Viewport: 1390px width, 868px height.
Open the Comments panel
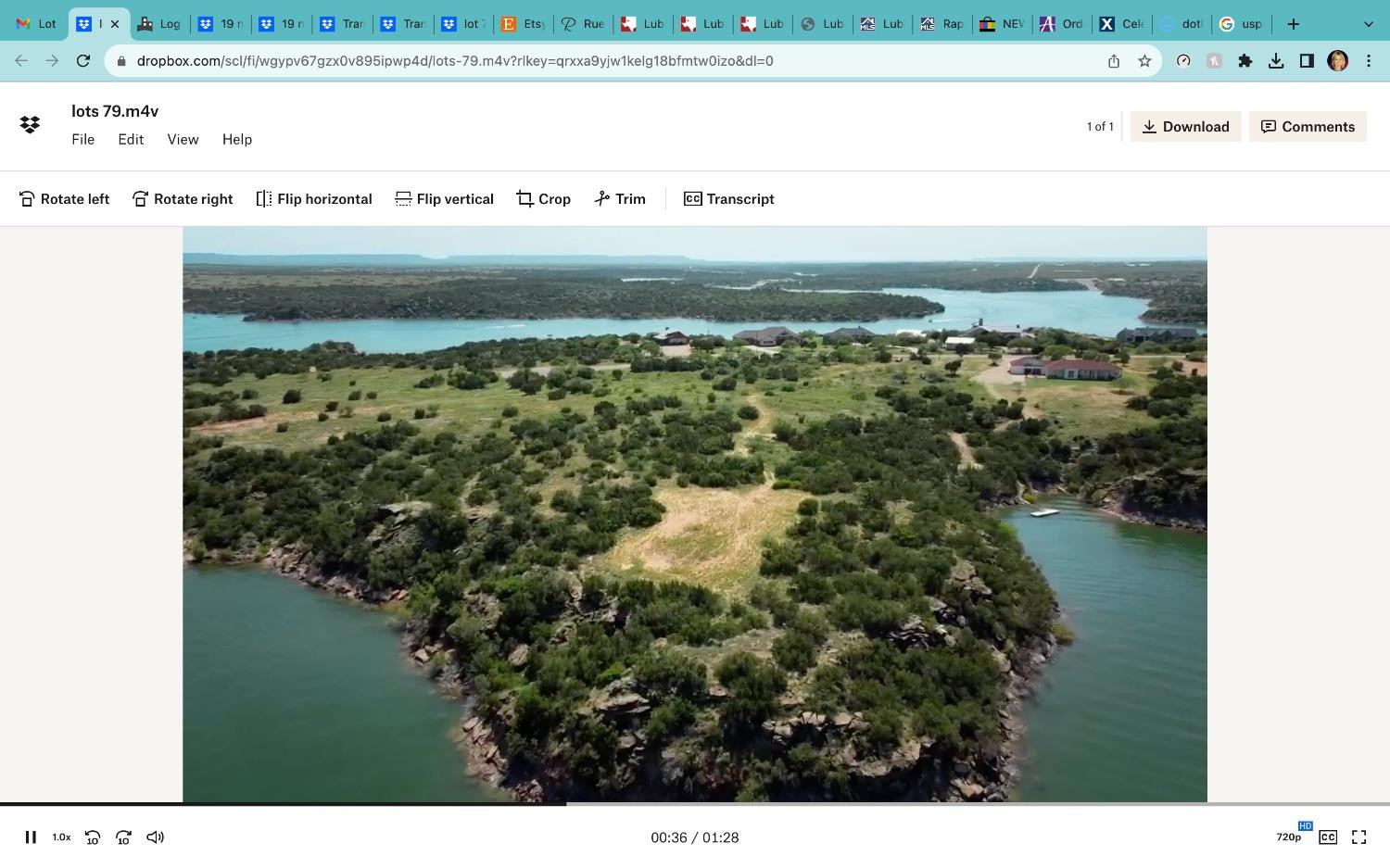tap(1308, 127)
